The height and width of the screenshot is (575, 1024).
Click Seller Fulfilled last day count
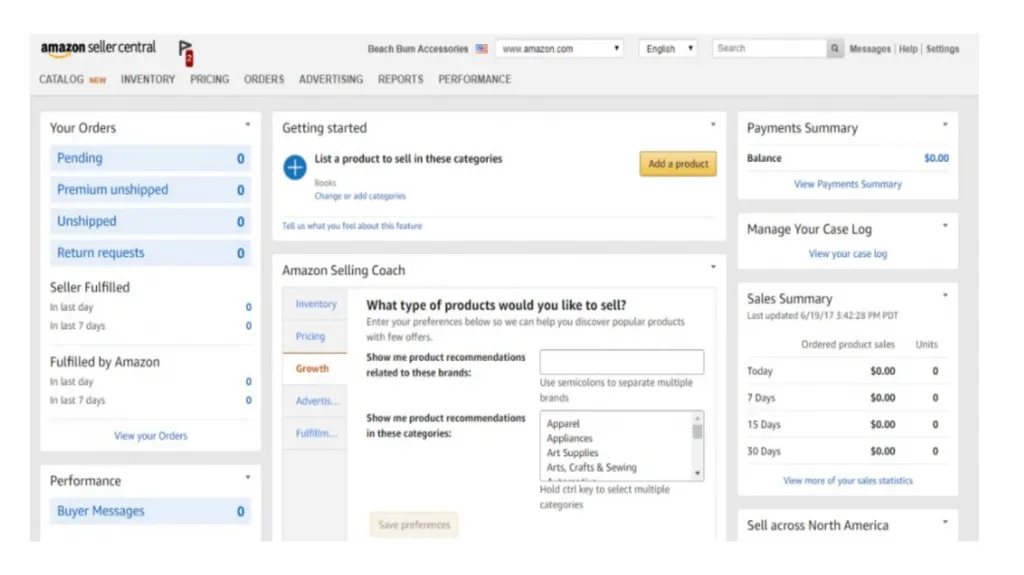[x=248, y=307]
